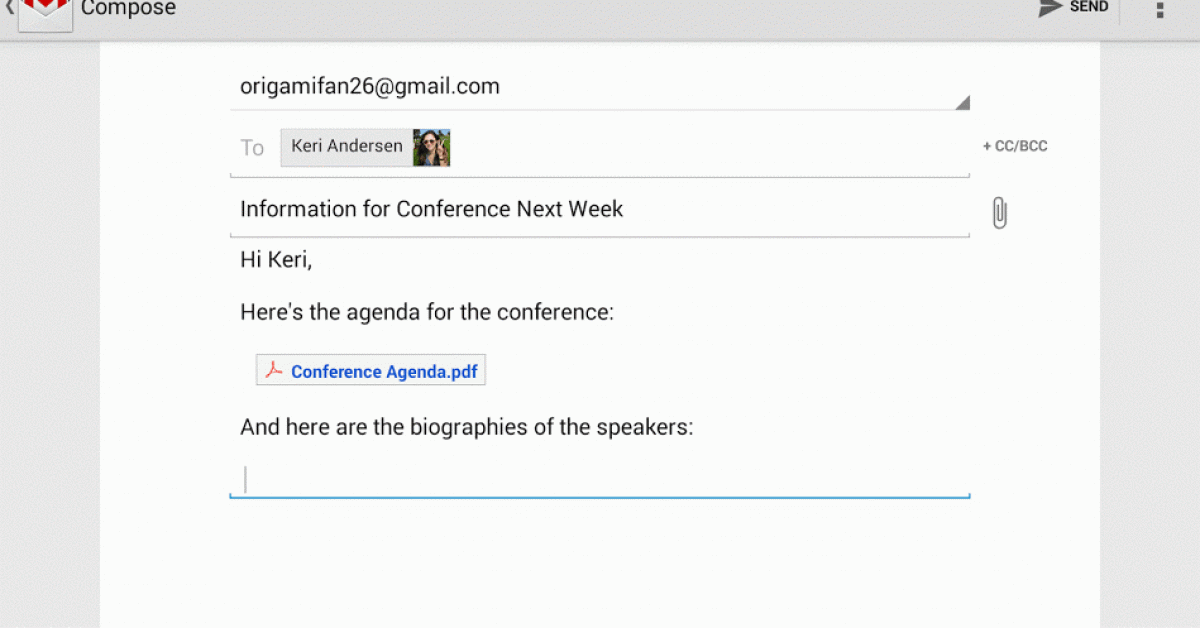This screenshot has width=1200, height=628.
Task: Click the To label in recipients row
Action: point(252,148)
